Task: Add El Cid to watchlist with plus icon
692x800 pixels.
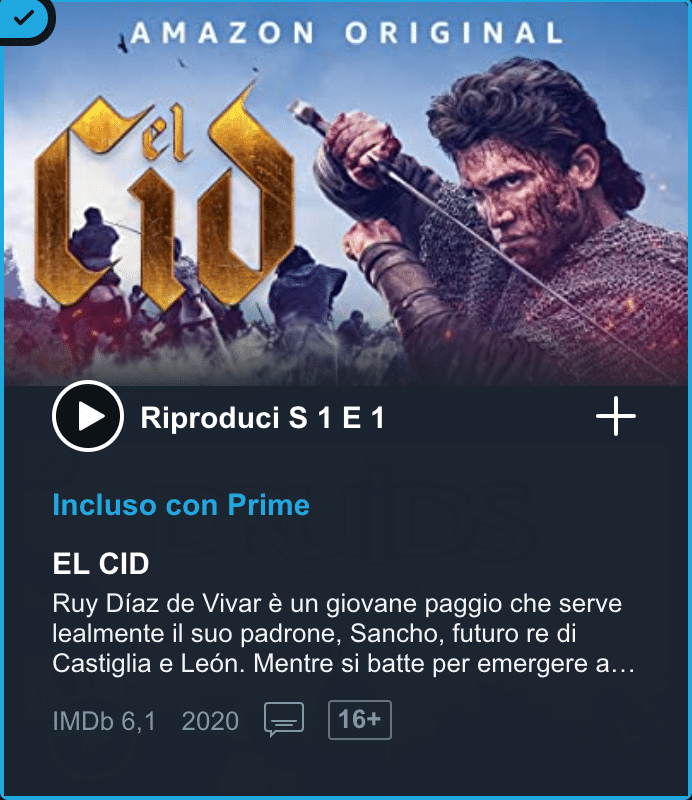Action: (x=615, y=416)
